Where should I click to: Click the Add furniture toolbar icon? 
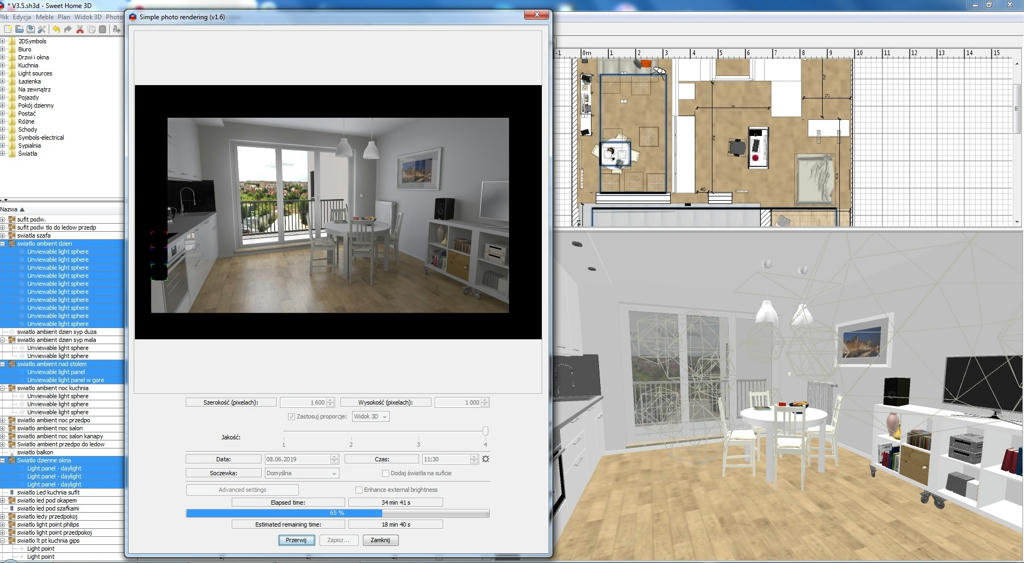point(116,29)
